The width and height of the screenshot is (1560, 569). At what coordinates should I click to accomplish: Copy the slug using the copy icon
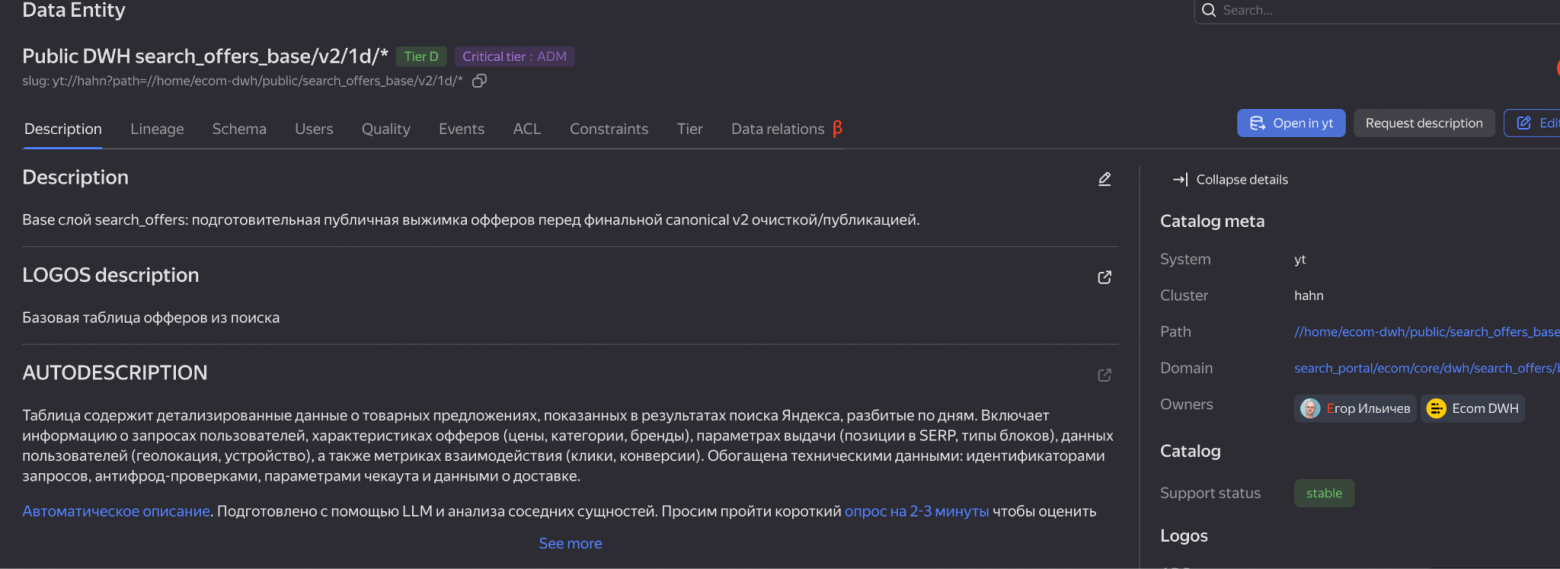point(479,81)
